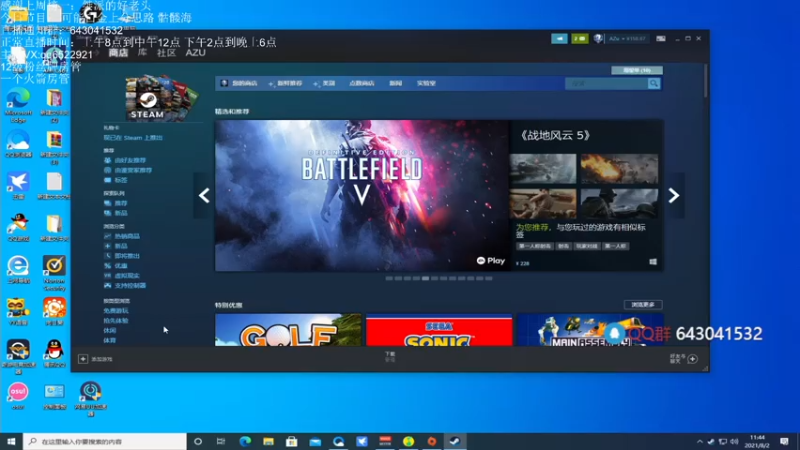Image resolution: width=800 pixels, height=450 pixels.
Task: Select the 网易UU加速器 desktop icon
Action: click(x=90, y=398)
